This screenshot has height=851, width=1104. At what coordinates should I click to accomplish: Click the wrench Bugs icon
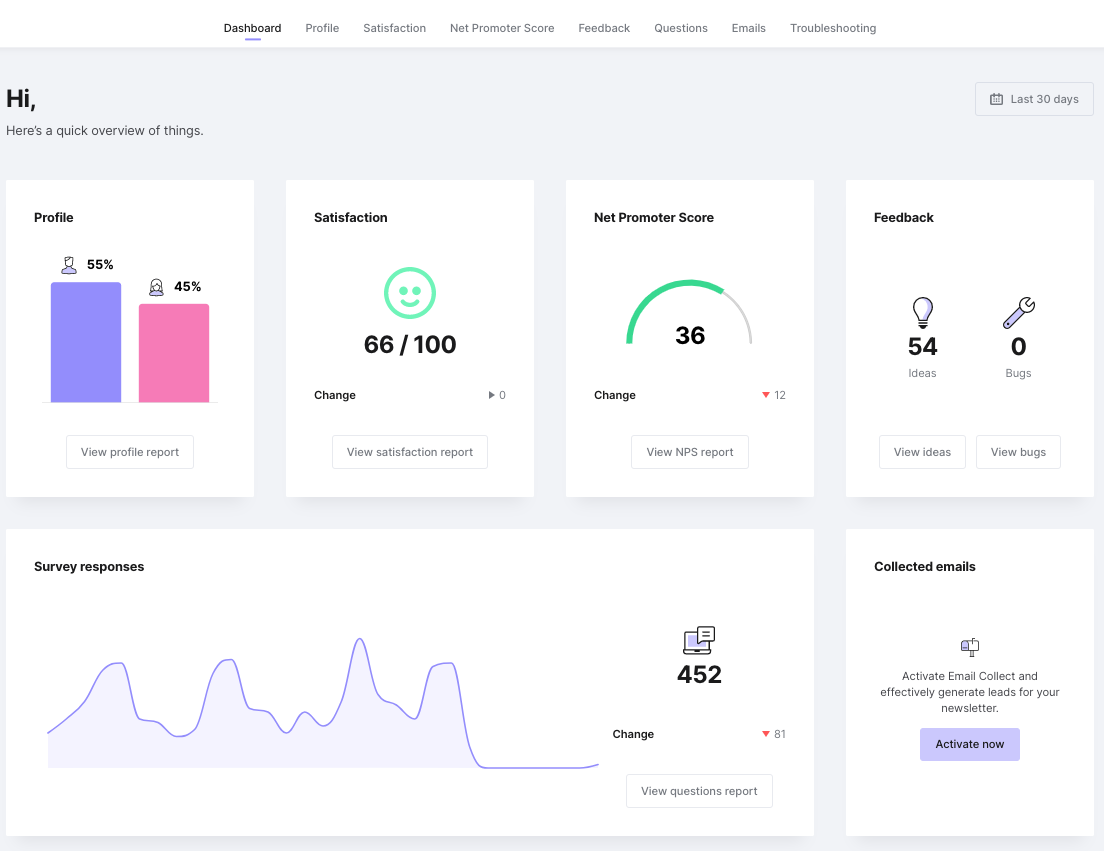click(1018, 312)
